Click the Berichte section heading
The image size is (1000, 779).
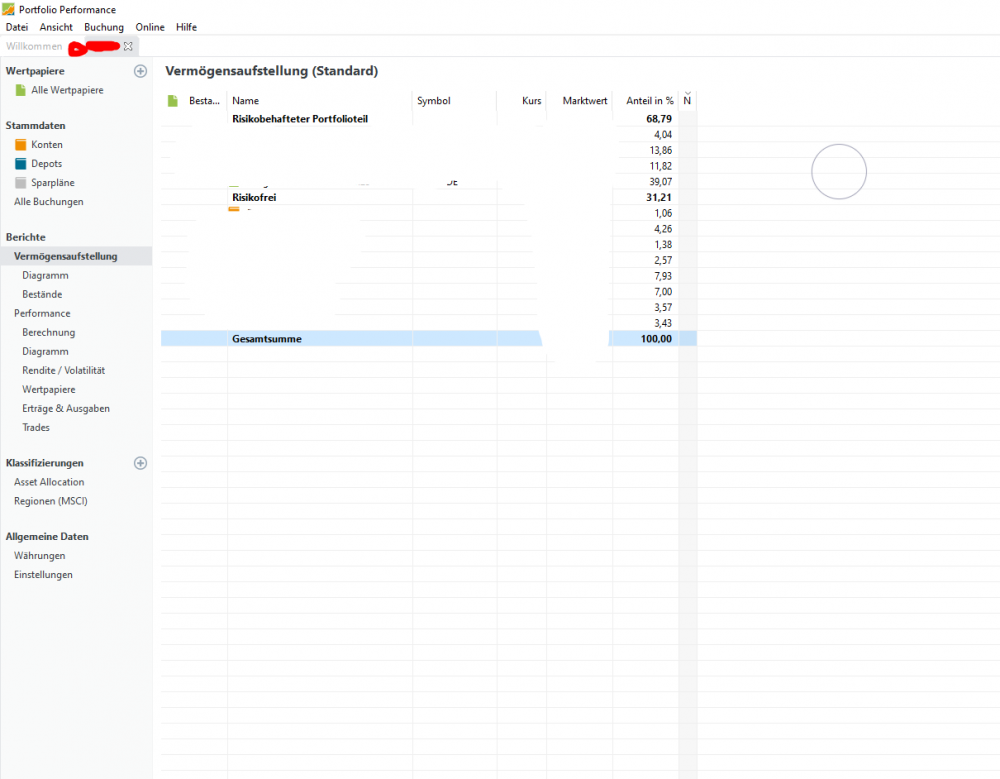[x=26, y=237]
